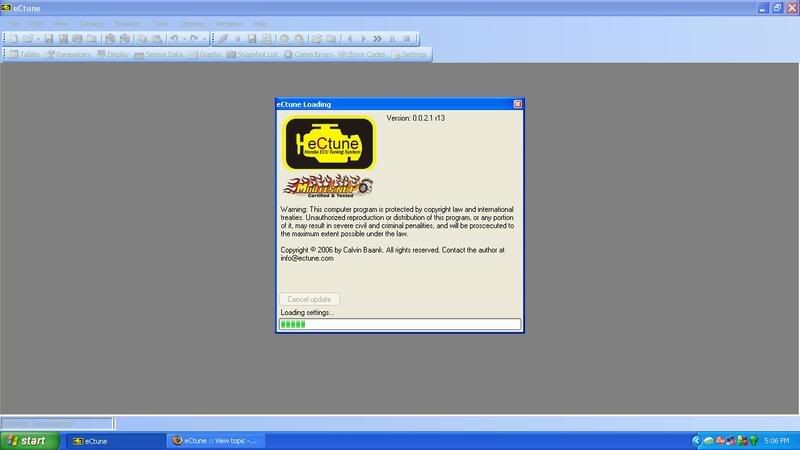800x450 pixels.
Task: Select the eCtune taskbar button
Action: 115,441
